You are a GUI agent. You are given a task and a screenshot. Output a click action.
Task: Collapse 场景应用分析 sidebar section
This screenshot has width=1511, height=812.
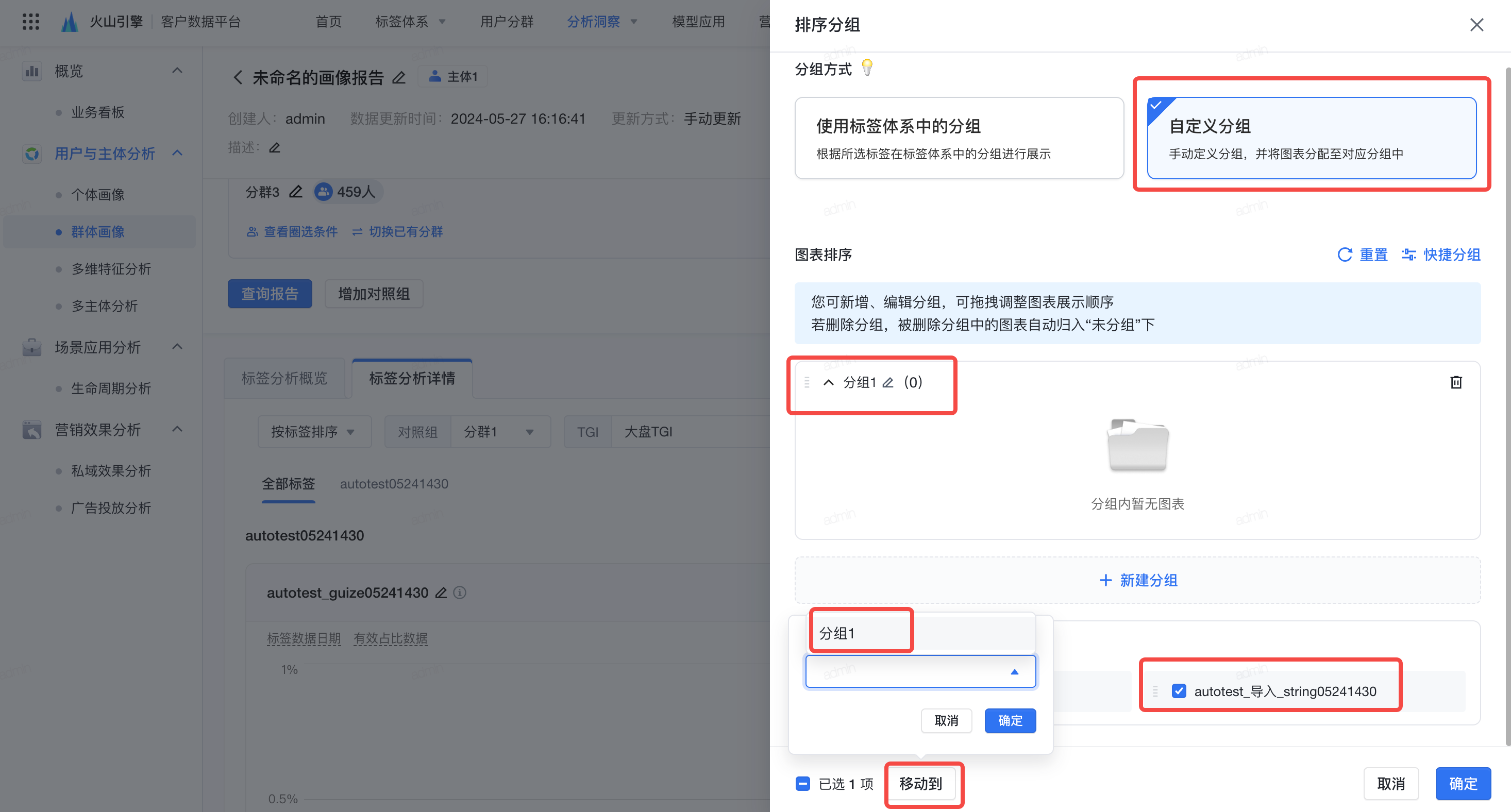click(x=177, y=347)
